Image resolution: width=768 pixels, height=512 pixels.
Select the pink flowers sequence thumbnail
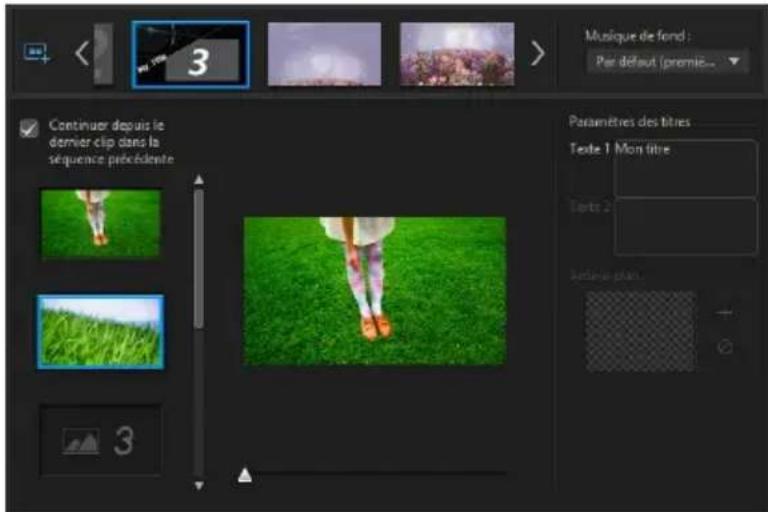click(x=457, y=55)
